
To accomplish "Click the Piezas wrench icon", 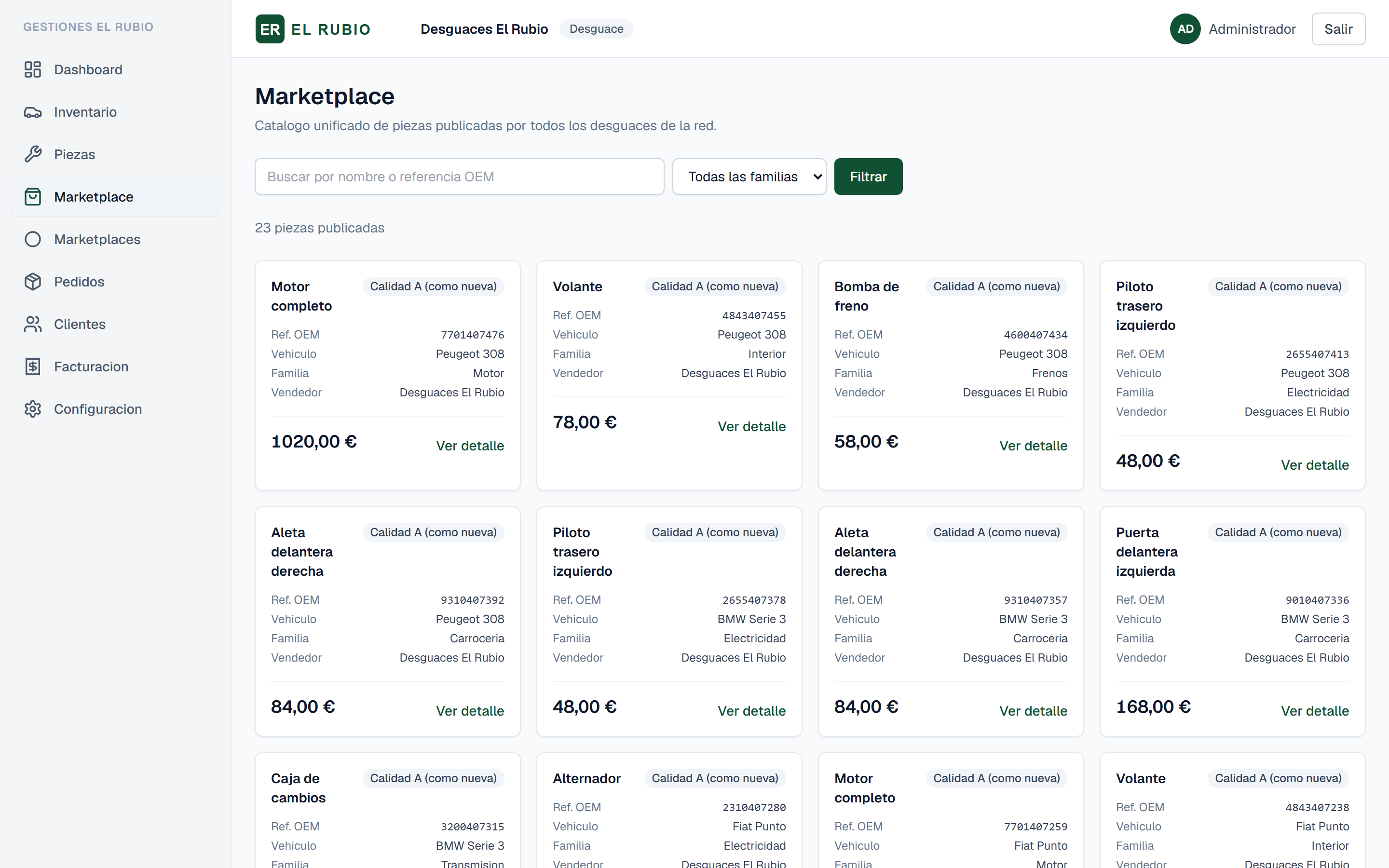I will coord(33,154).
